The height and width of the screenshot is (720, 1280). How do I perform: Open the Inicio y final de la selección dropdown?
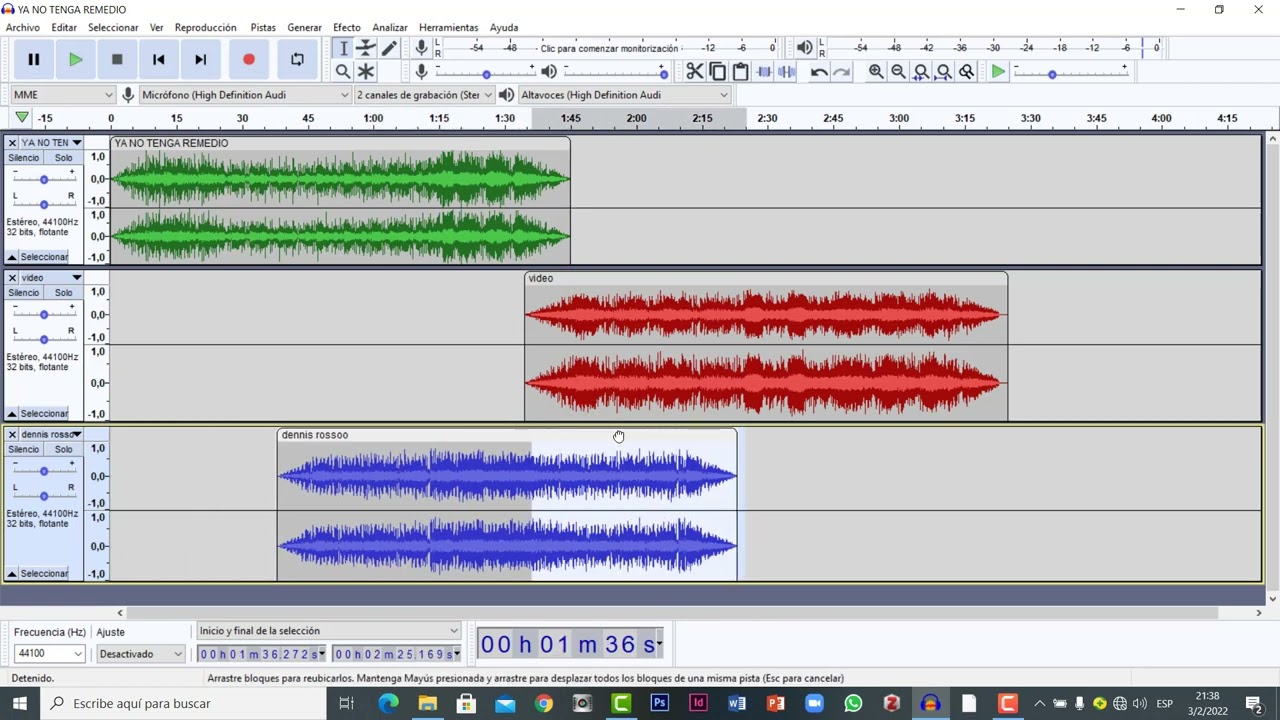click(328, 631)
